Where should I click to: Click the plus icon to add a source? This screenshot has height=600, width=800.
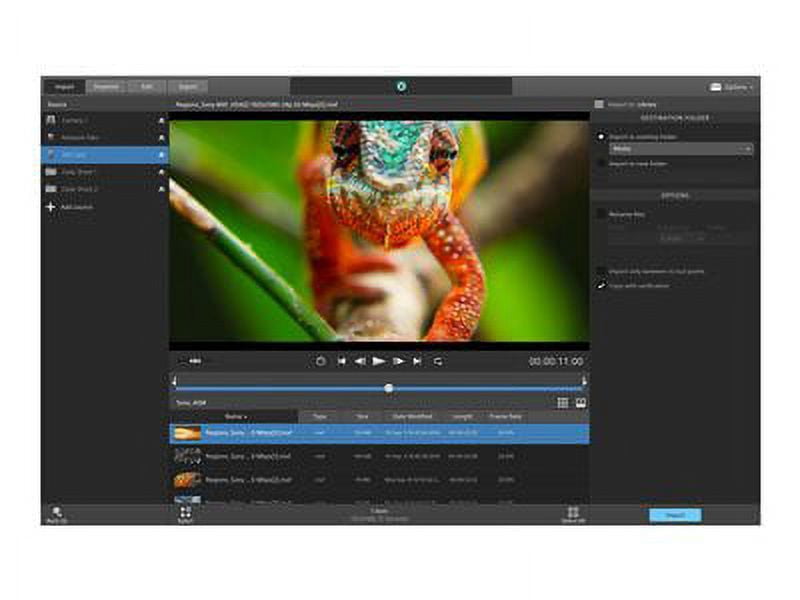point(51,207)
